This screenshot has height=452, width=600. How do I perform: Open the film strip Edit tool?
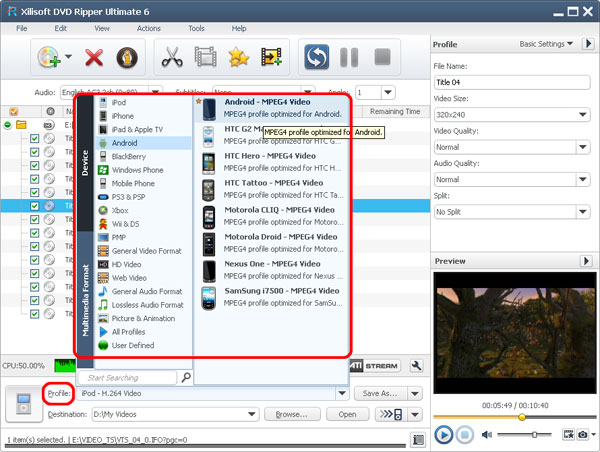[205, 57]
